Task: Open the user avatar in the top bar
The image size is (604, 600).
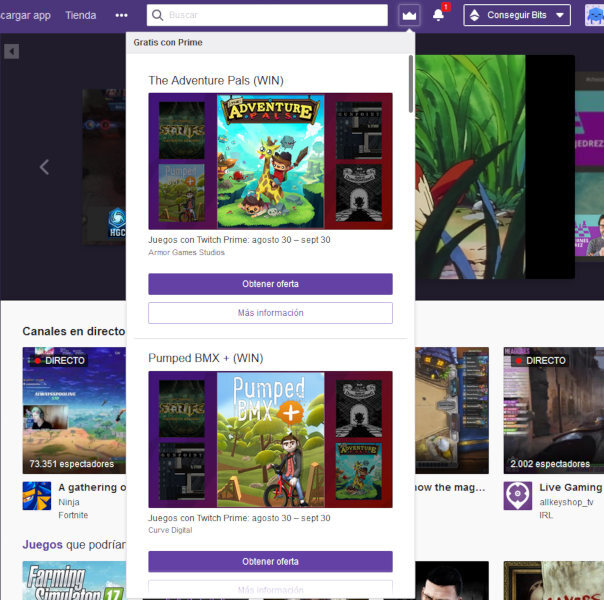Action: 594,15
